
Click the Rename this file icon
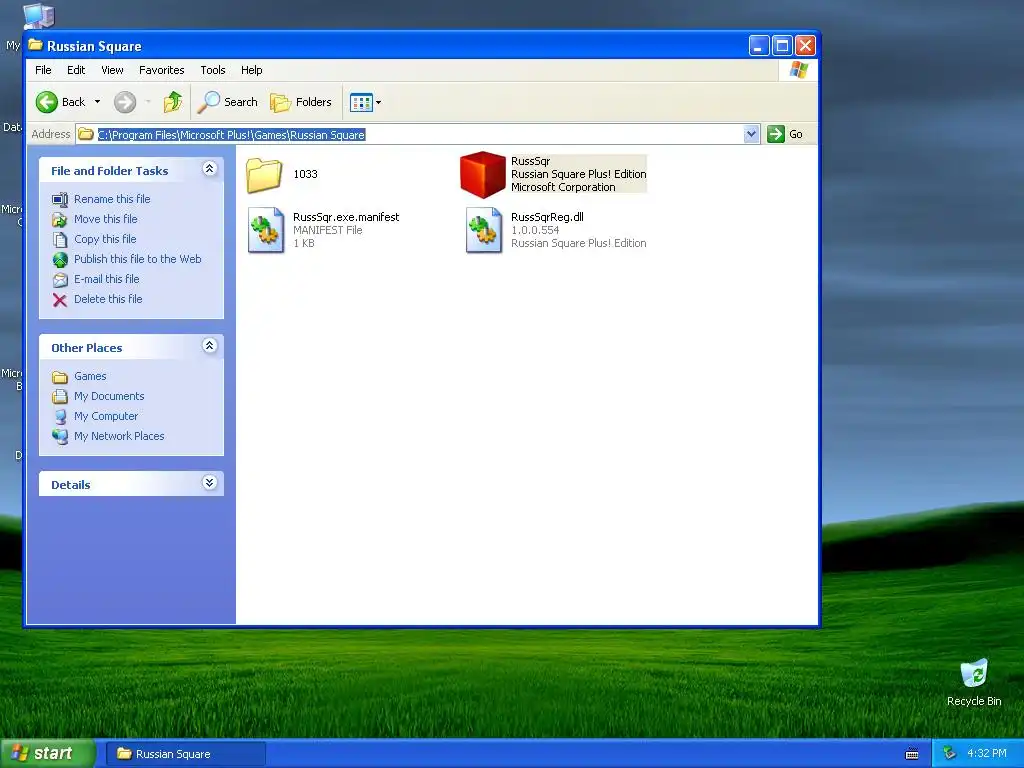(60, 199)
